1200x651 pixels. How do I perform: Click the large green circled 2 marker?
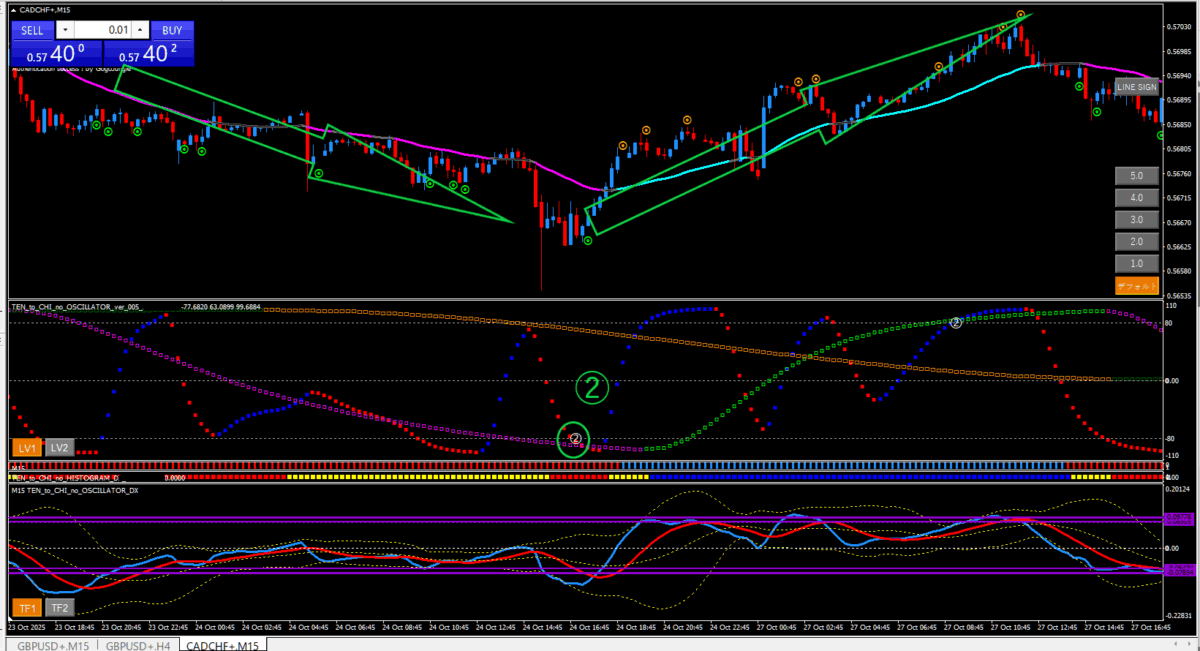pos(593,388)
